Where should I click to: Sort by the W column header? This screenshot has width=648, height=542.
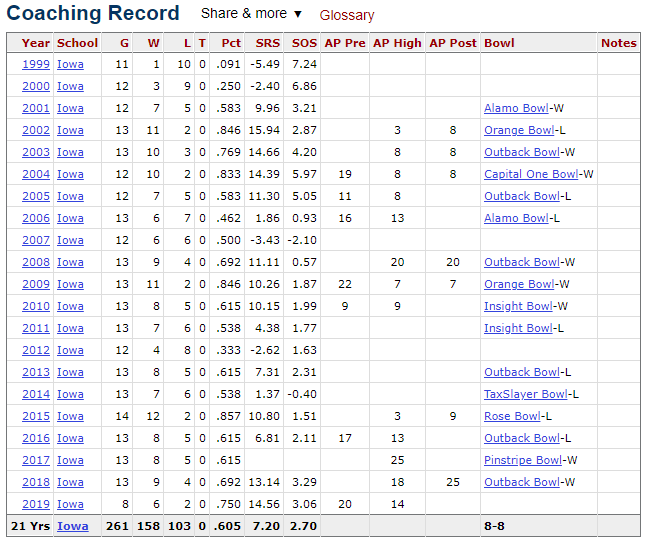(153, 43)
